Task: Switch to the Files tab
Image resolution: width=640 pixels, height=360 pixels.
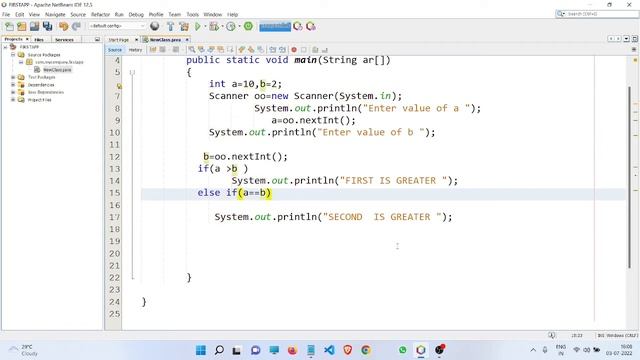Action: click(x=39, y=40)
